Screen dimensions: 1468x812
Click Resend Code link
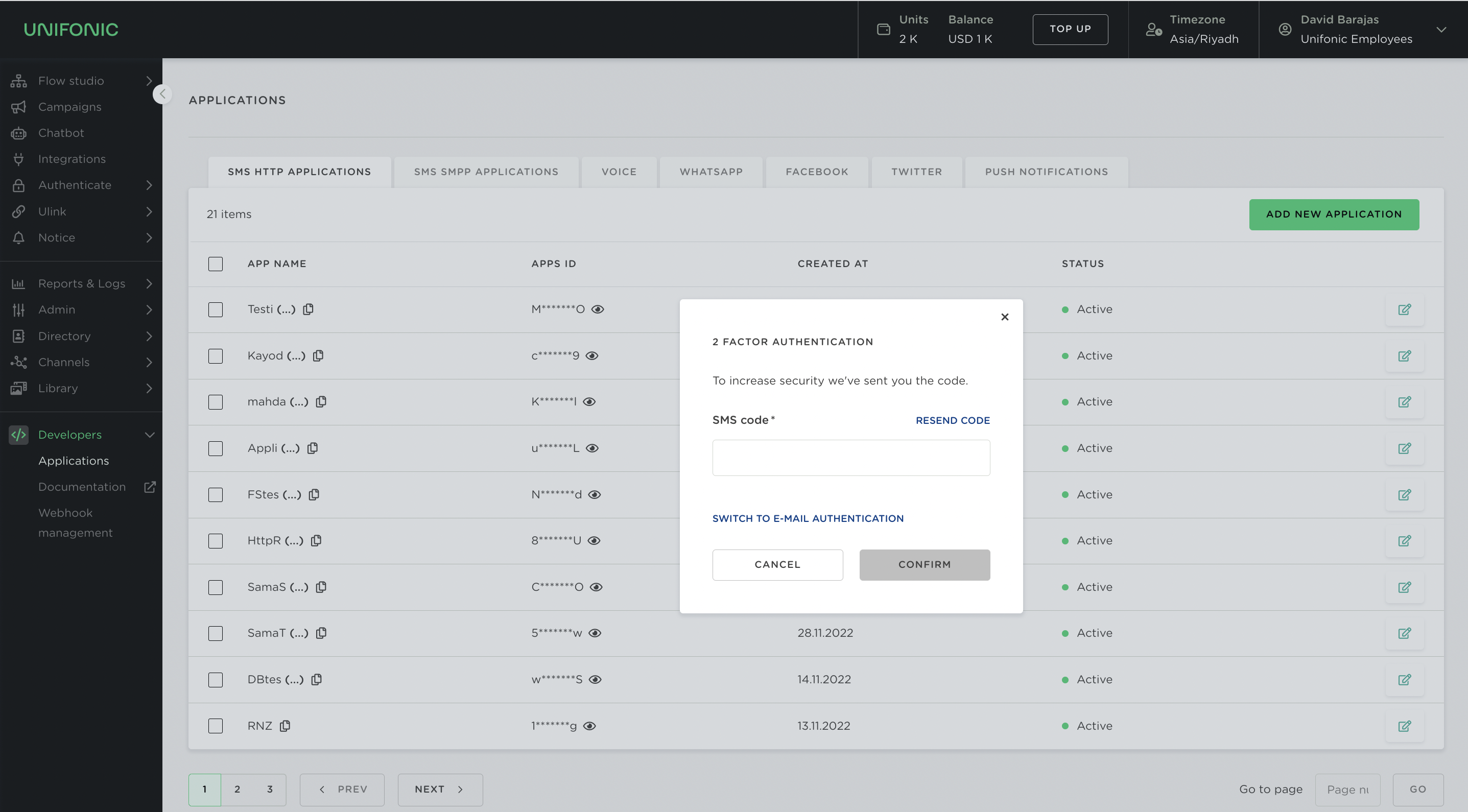tap(952, 420)
